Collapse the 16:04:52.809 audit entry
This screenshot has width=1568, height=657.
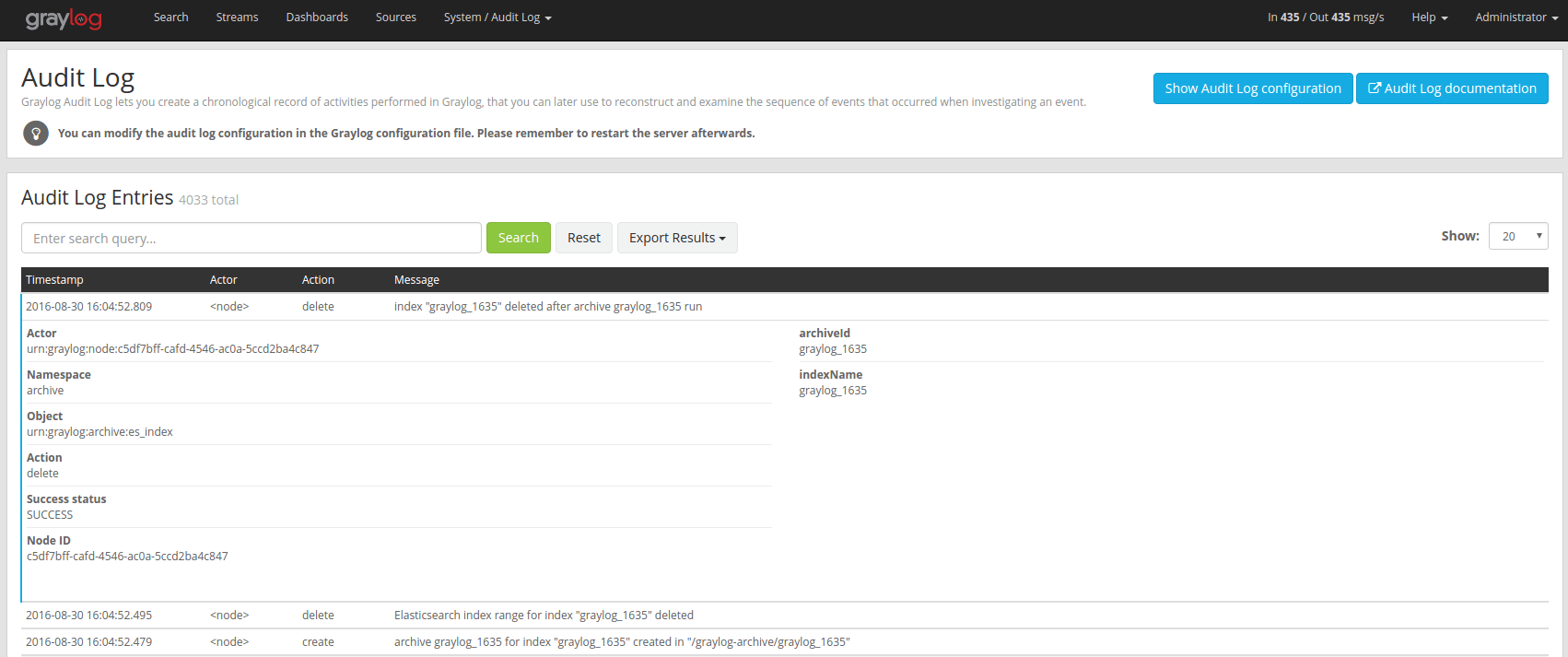coord(785,307)
